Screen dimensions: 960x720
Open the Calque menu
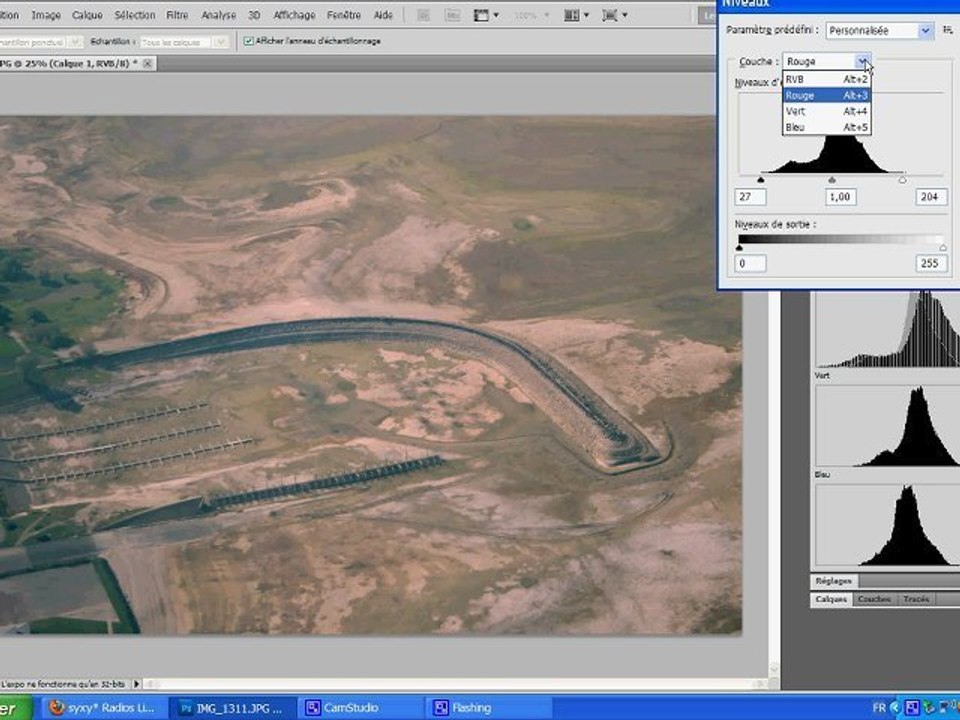(x=87, y=15)
